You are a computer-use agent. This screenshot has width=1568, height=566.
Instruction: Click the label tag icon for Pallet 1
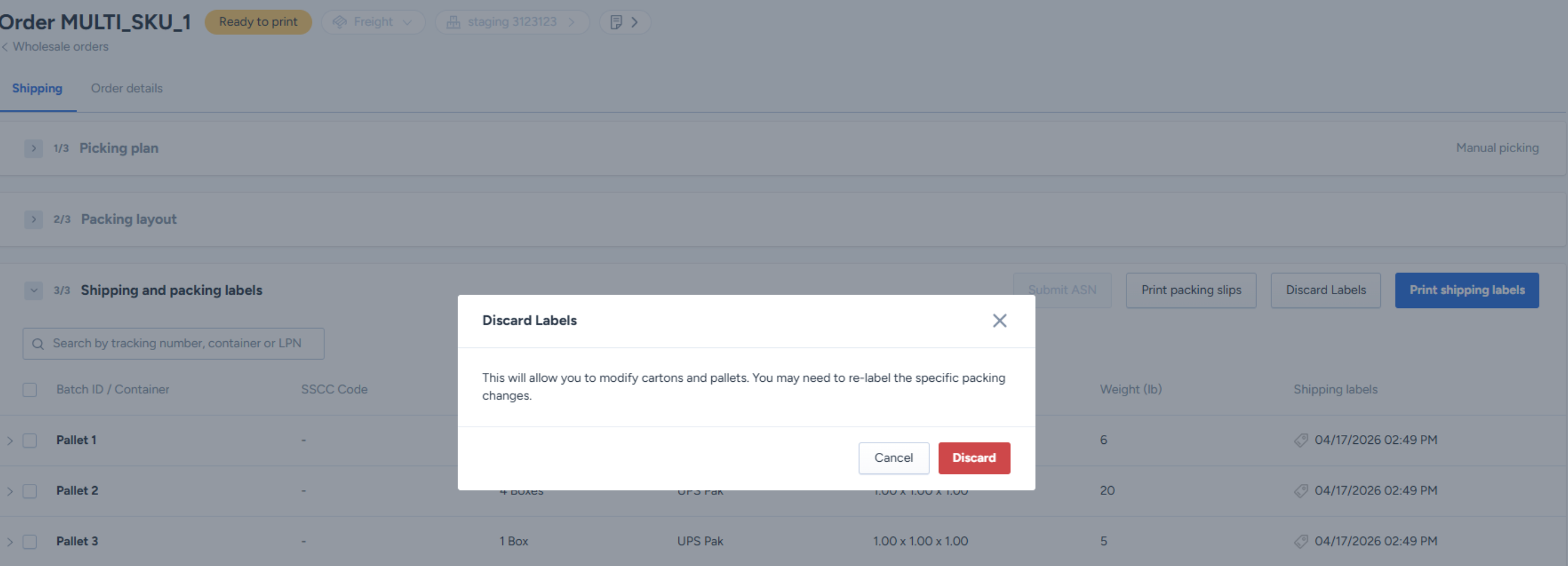1300,440
